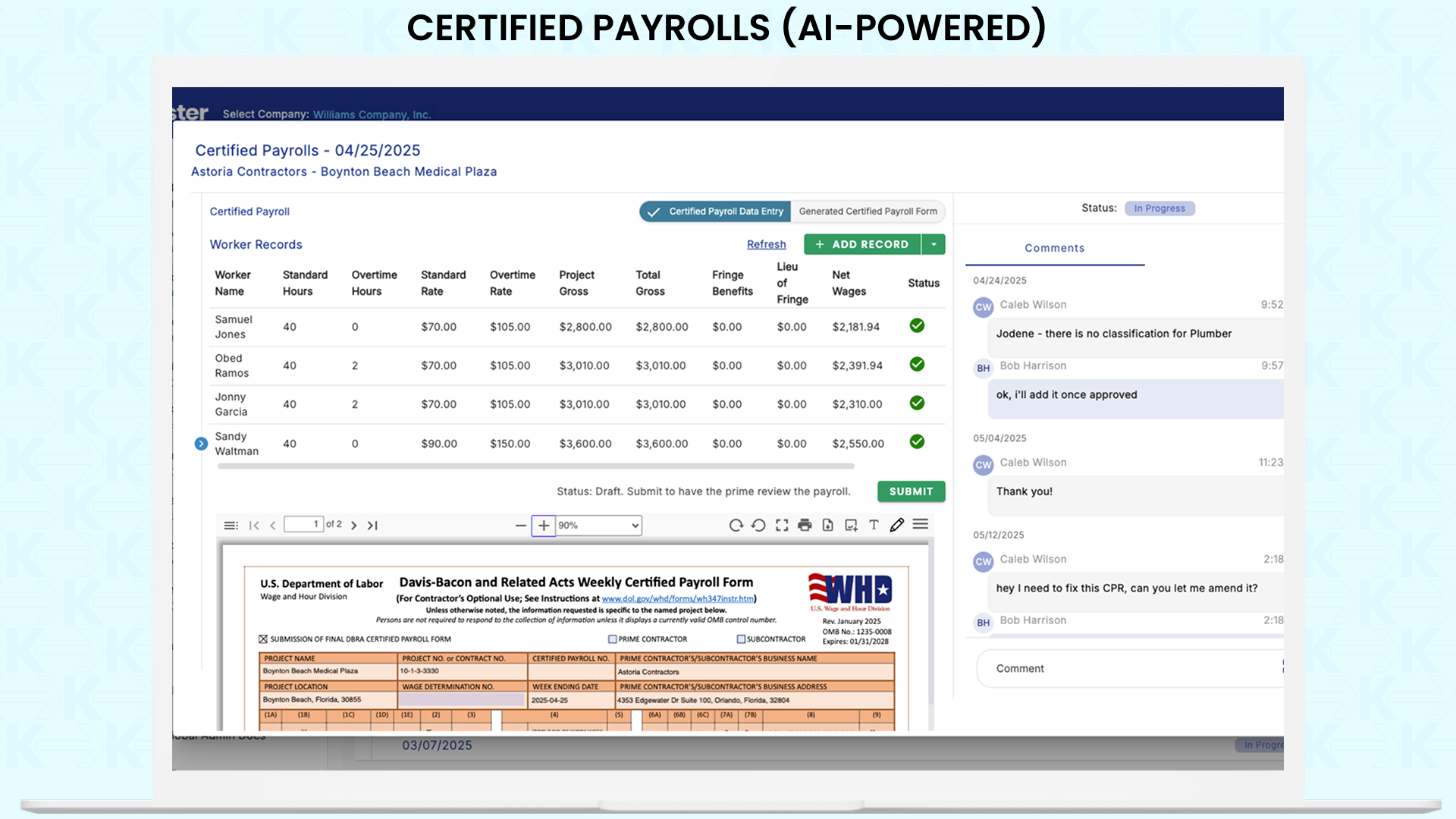Expand the Sandy Waltman row

201,444
